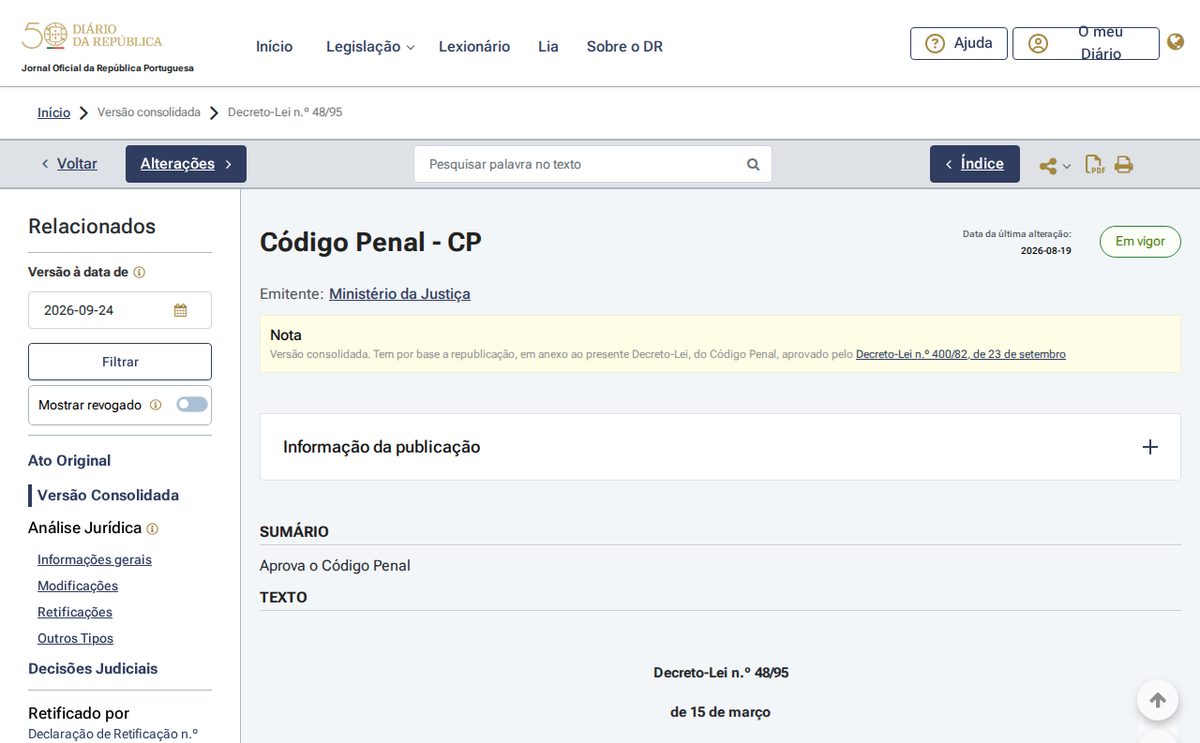The width and height of the screenshot is (1200, 743).
Task: Click the search magnifier icon
Action: [753, 164]
